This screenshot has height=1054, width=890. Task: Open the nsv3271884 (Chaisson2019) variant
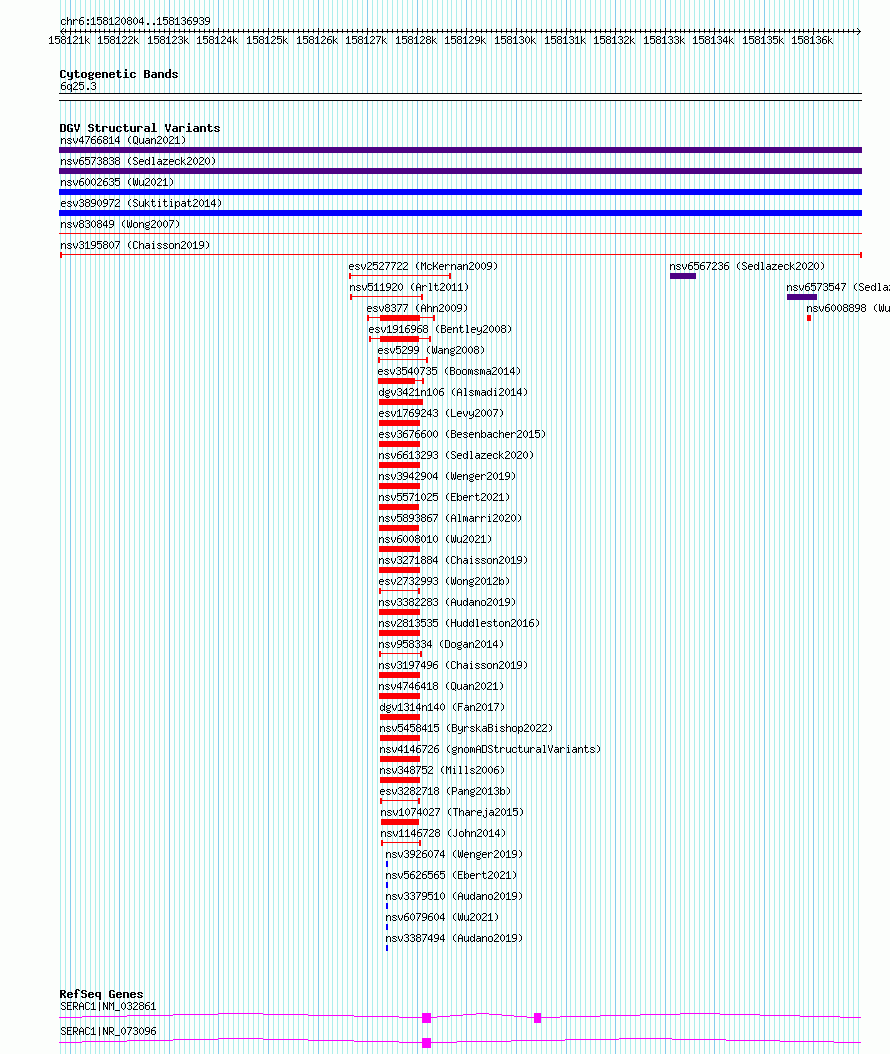click(x=453, y=560)
